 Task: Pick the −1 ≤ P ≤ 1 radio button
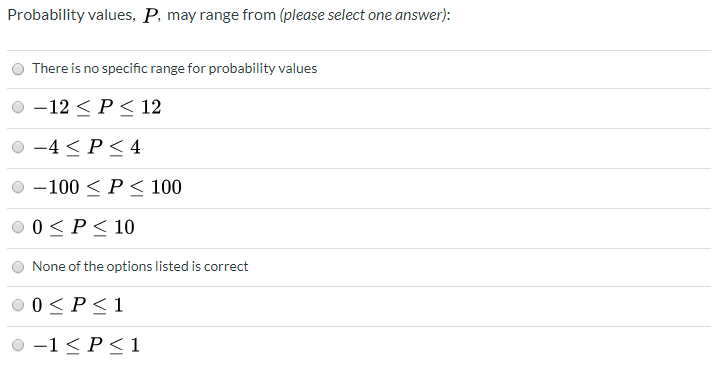pos(18,345)
